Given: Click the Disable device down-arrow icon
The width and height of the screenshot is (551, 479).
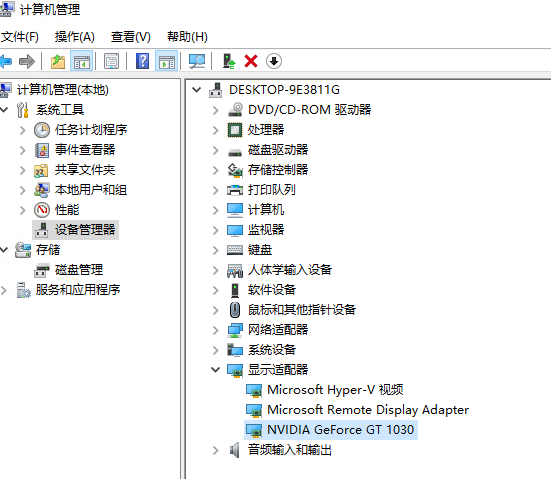Looking at the screenshot, I should pyautogui.click(x=274, y=61).
